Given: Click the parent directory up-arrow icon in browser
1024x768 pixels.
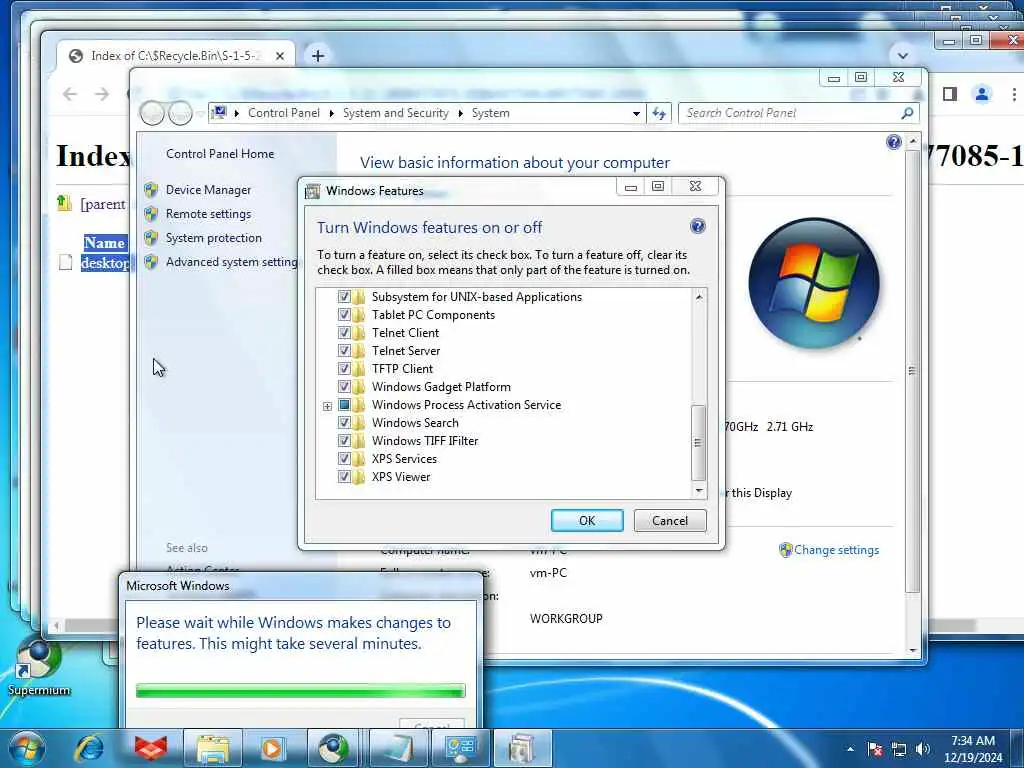Looking at the screenshot, I should [64, 203].
